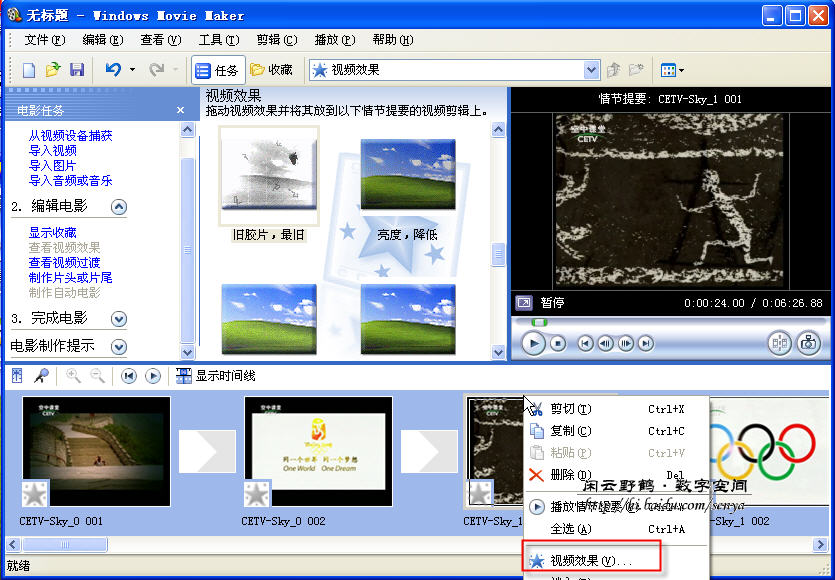Click the storyboard scroll-left arrow
This screenshot has width=835, height=580.
(13, 544)
